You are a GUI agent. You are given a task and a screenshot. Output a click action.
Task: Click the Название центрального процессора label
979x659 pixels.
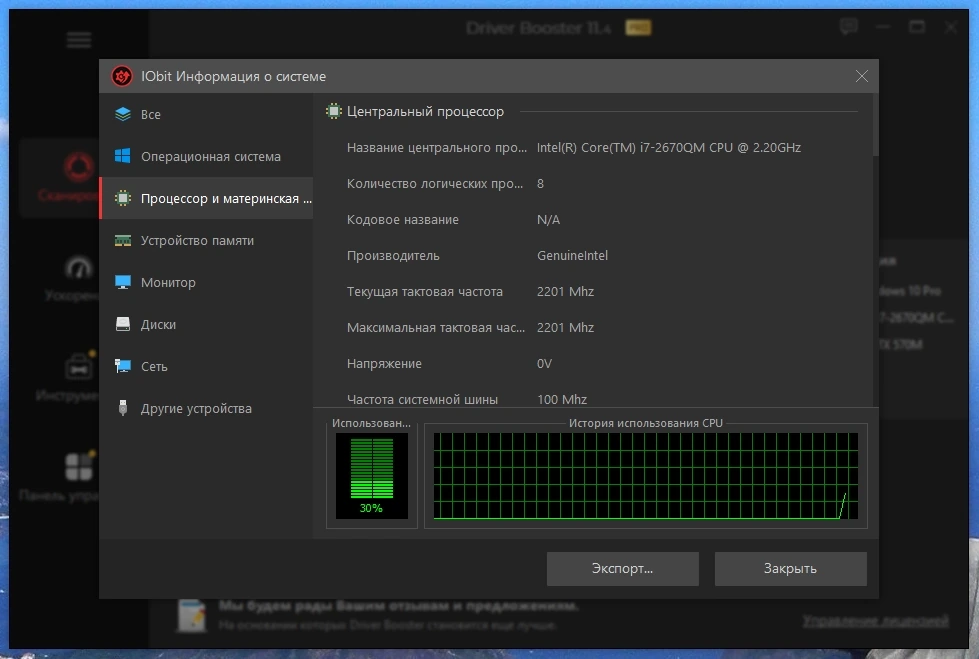pos(437,147)
